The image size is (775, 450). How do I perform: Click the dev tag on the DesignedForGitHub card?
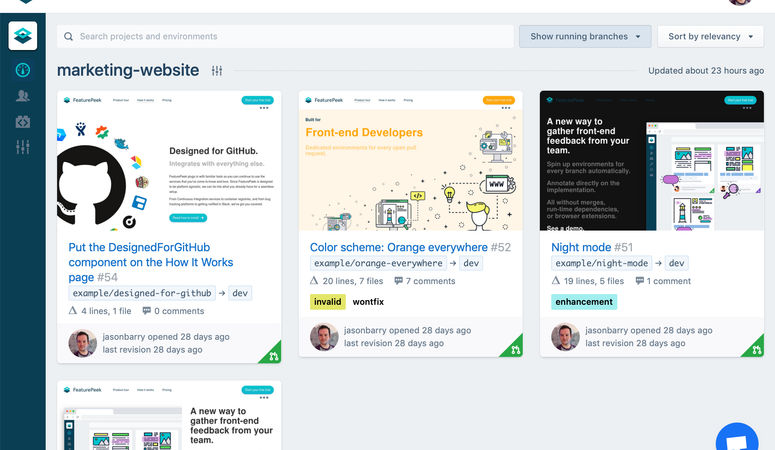pyautogui.click(x=240, y=293)
